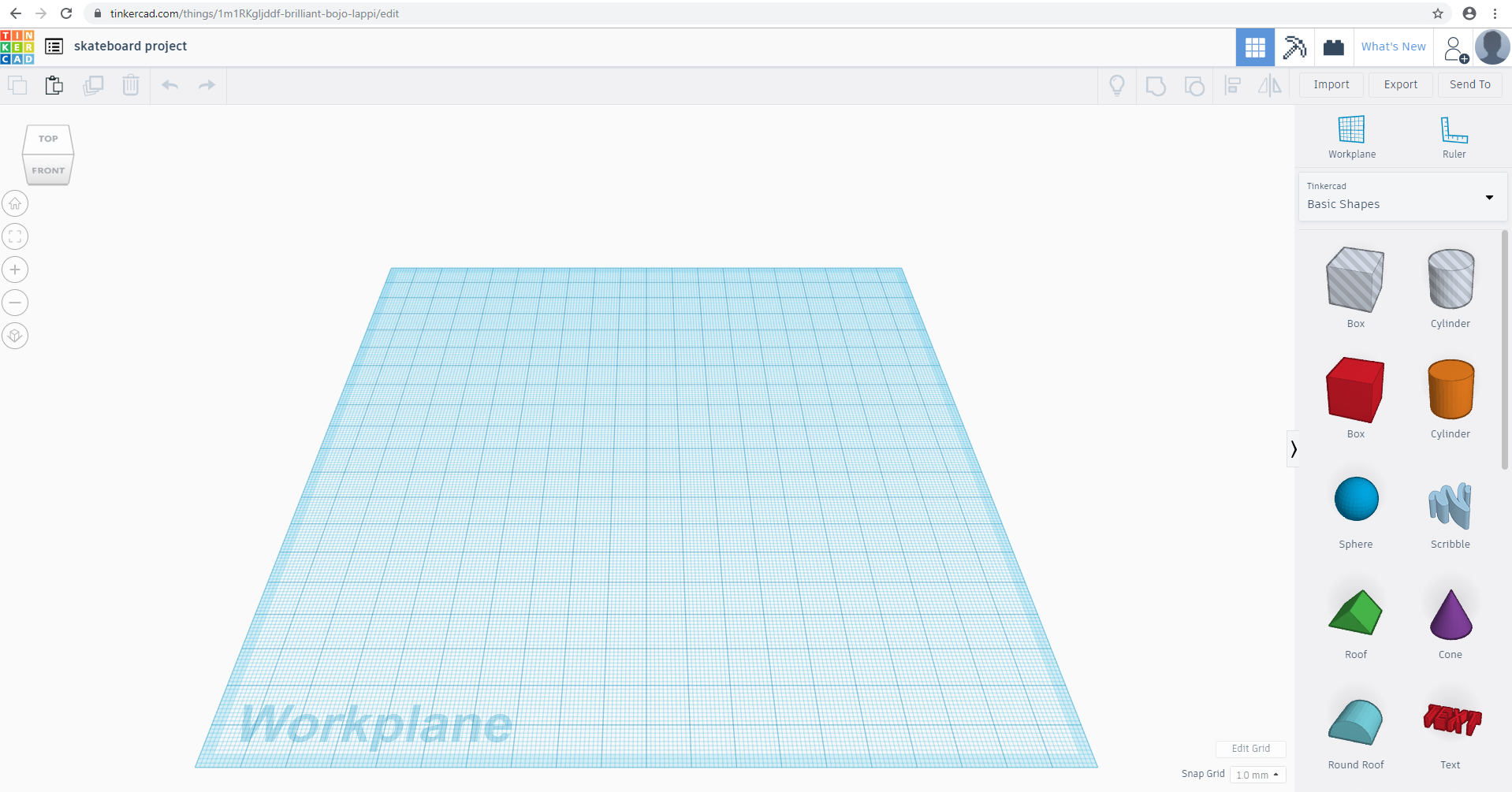Image resolution: width=1512 pixels, height=792 pixels.
Task: Open the What's New link
Action: click(1393, 47)
